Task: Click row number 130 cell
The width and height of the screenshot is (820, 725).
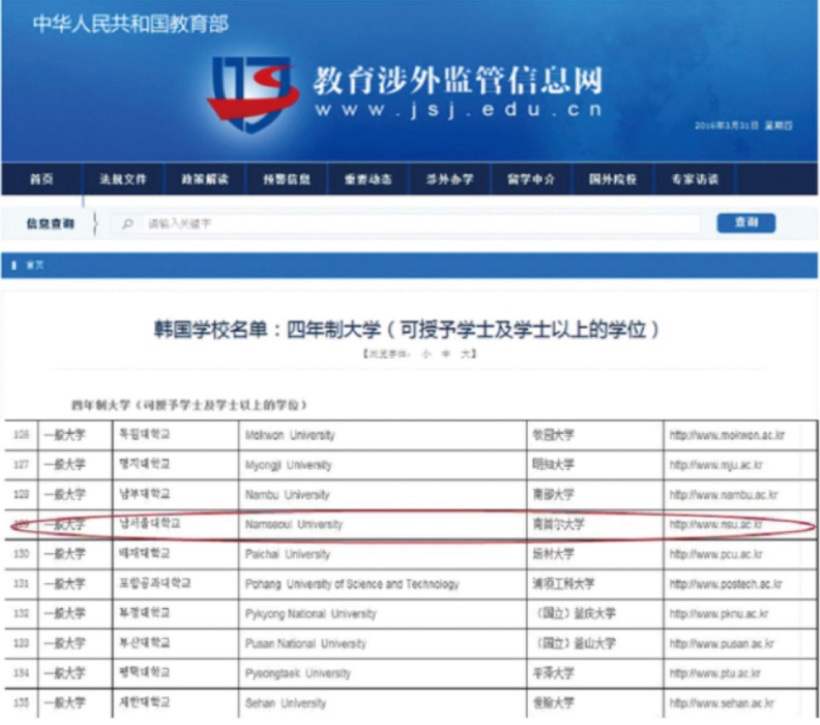Action: pyautogui.click(x=21, y=554)
